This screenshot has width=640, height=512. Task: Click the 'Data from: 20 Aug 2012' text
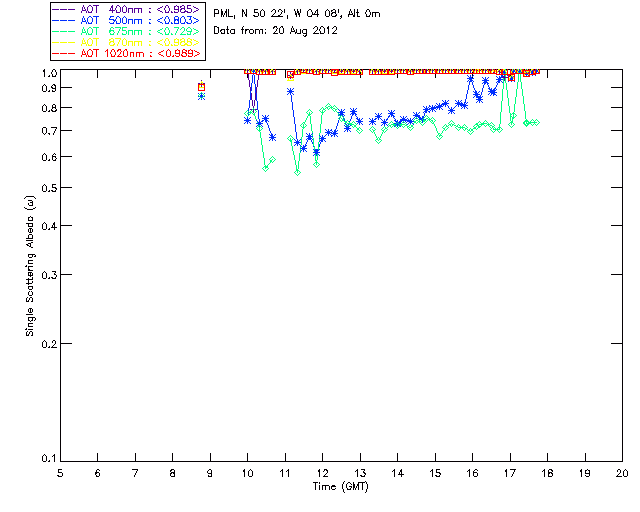pos(276,31)
